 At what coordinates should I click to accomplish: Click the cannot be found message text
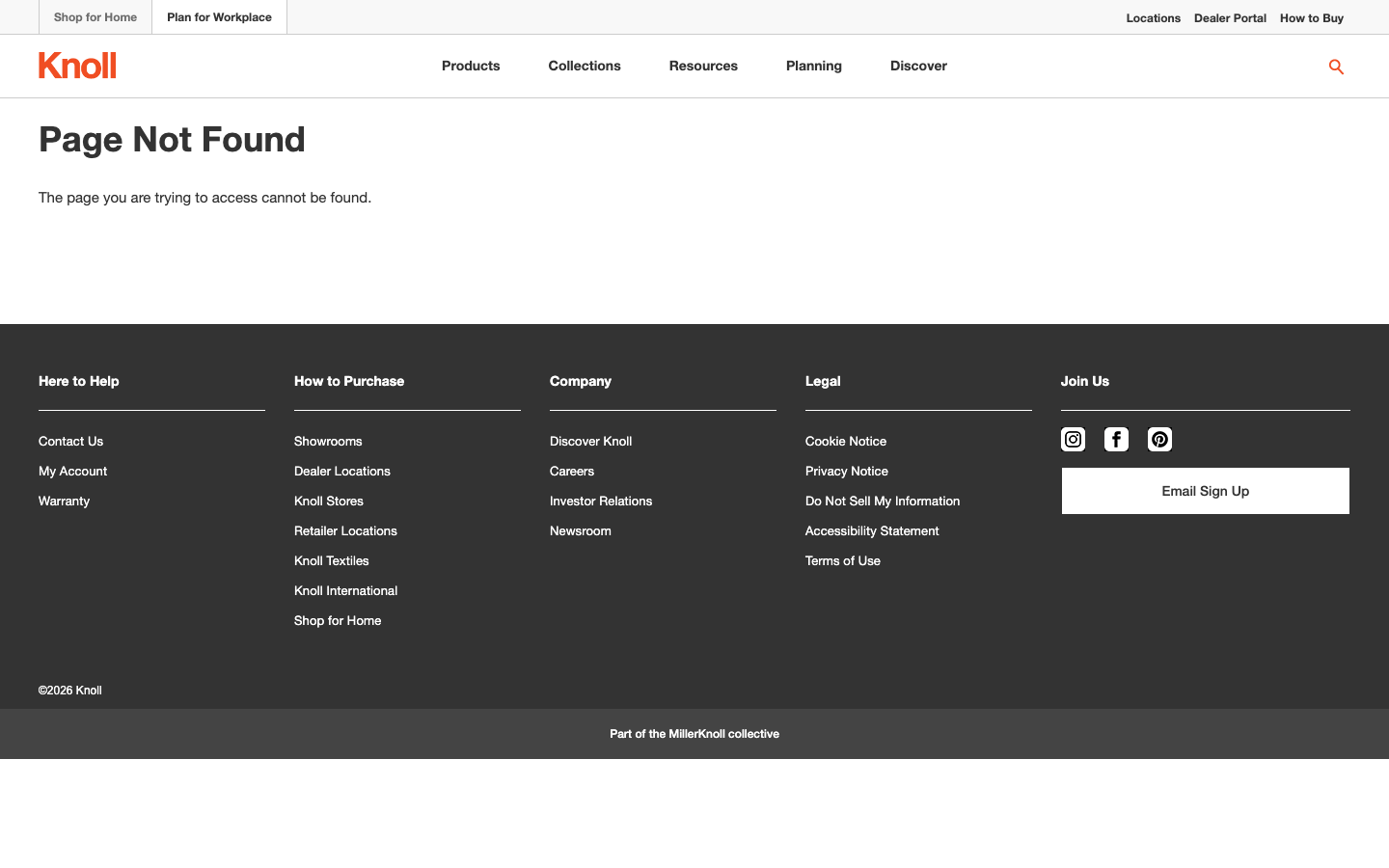tap(204, 198)
